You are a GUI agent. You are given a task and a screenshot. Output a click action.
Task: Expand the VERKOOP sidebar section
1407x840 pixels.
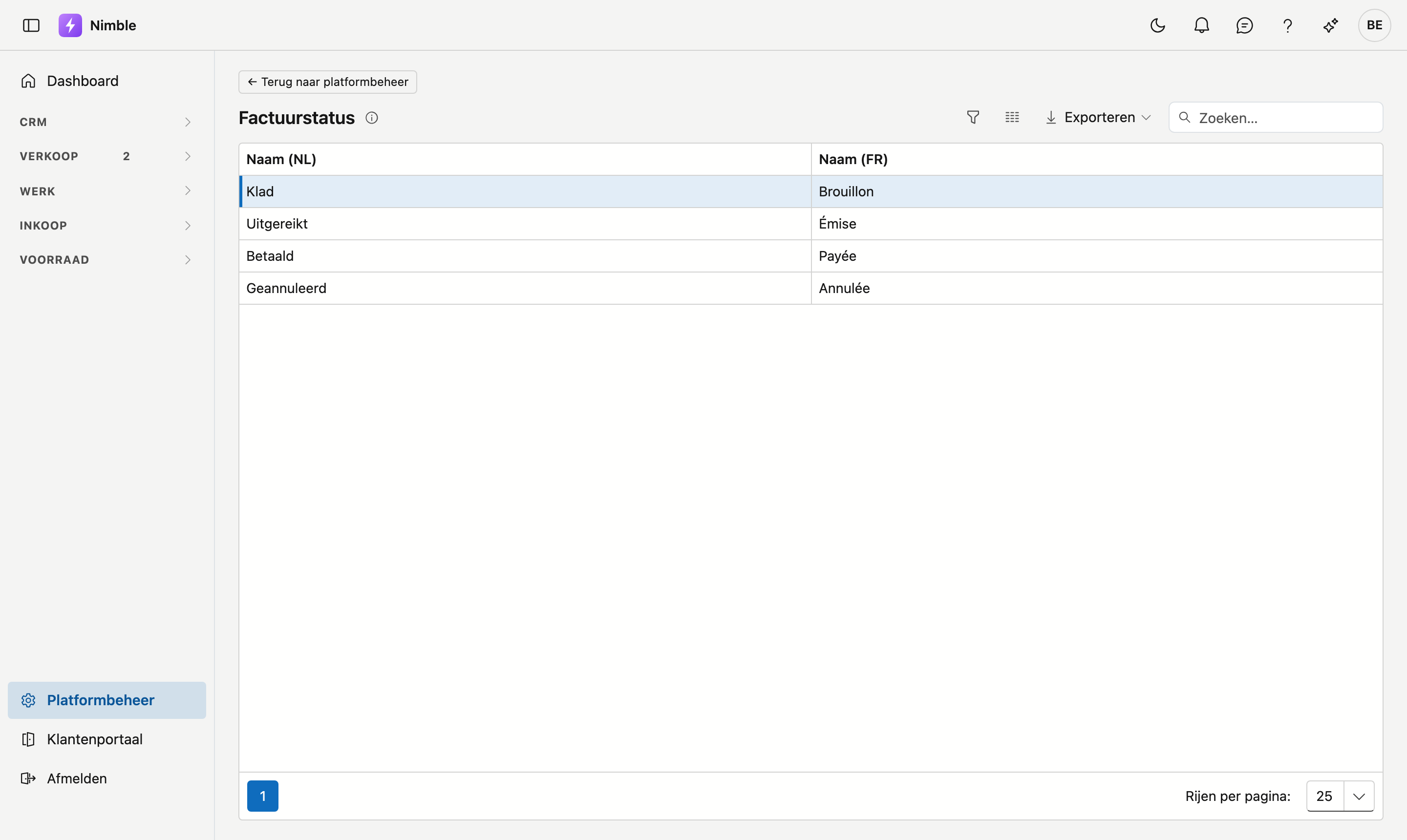pyautogui.click(x=107, y=156)
